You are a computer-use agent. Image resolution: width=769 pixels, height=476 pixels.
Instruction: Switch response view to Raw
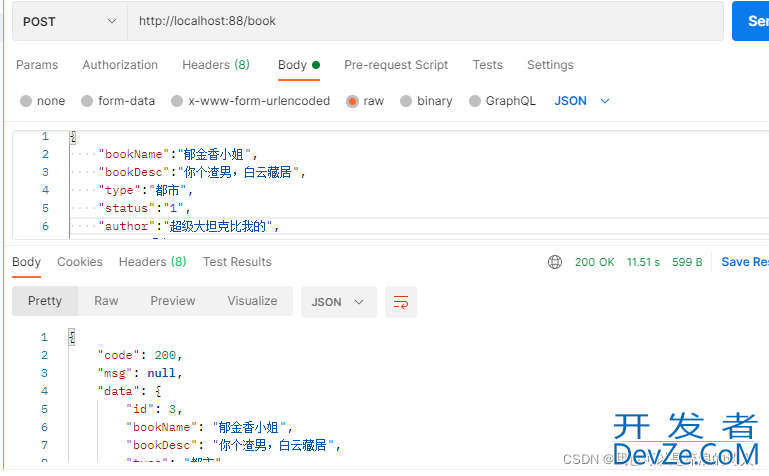pos(106,301)
